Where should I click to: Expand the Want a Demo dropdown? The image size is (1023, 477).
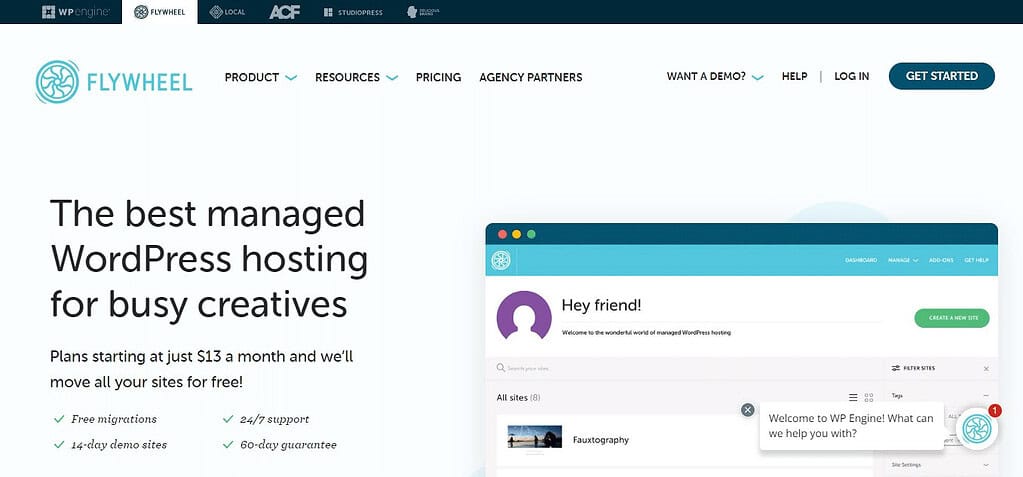[x=714, y=76]
